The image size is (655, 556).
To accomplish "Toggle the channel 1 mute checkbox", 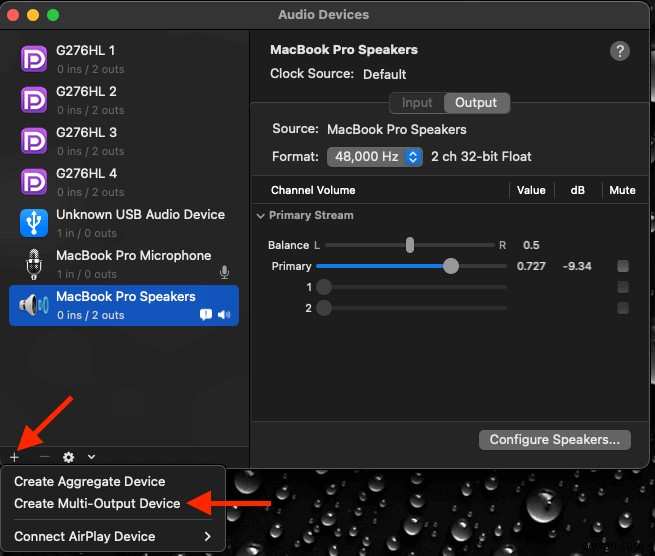I will point(623,287).
